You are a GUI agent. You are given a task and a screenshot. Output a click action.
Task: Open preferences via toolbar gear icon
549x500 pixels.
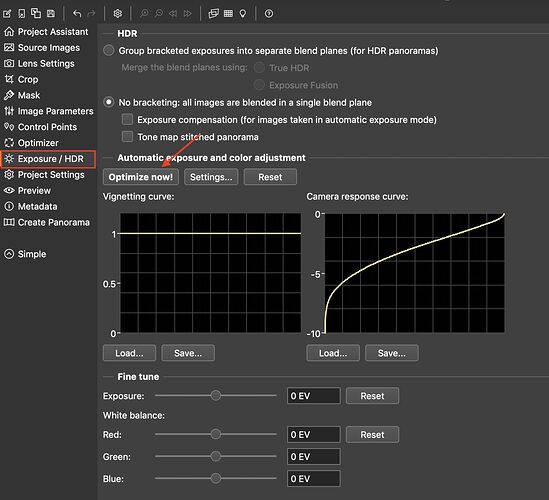(118, 14)
